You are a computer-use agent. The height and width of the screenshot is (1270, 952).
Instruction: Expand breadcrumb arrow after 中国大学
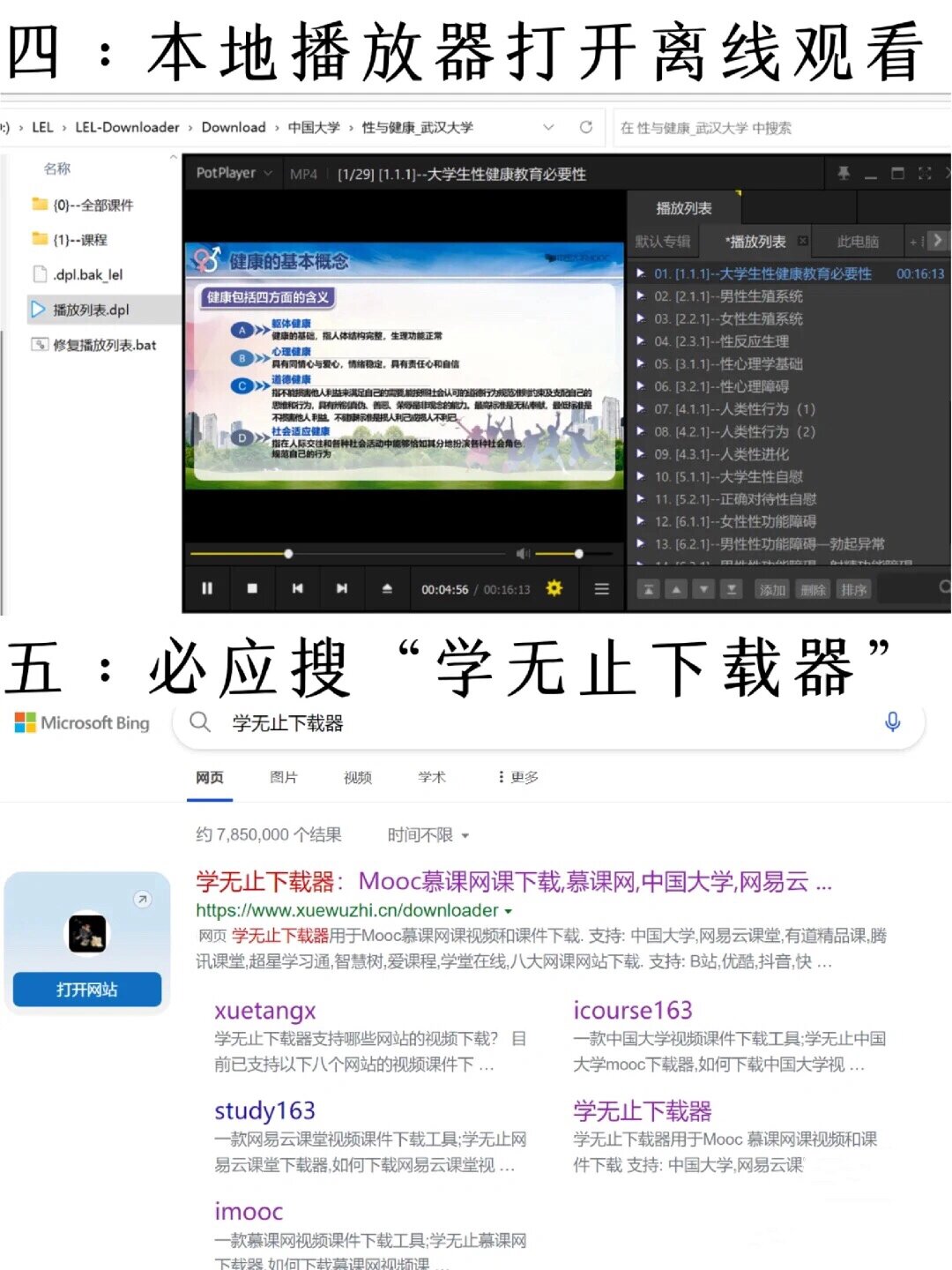[351, 128]
